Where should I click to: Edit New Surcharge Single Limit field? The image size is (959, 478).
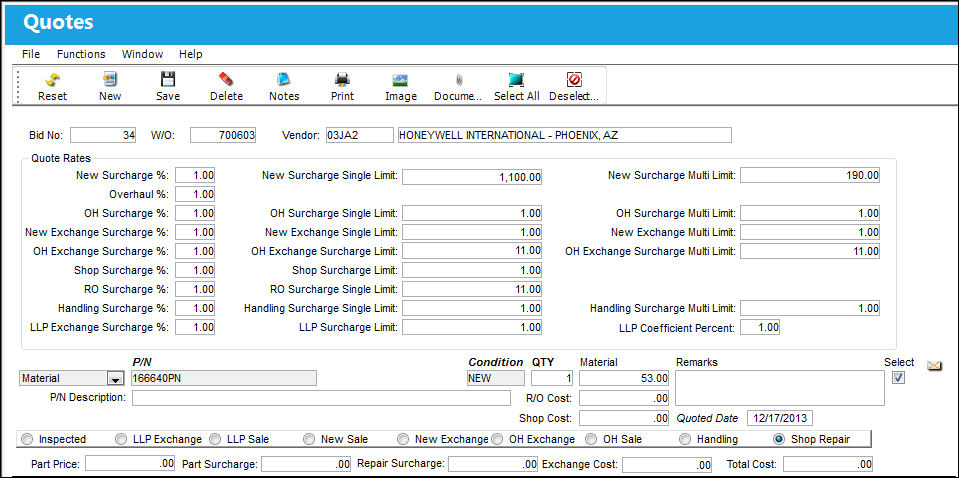pyautogui.click(x=472, y=177)
